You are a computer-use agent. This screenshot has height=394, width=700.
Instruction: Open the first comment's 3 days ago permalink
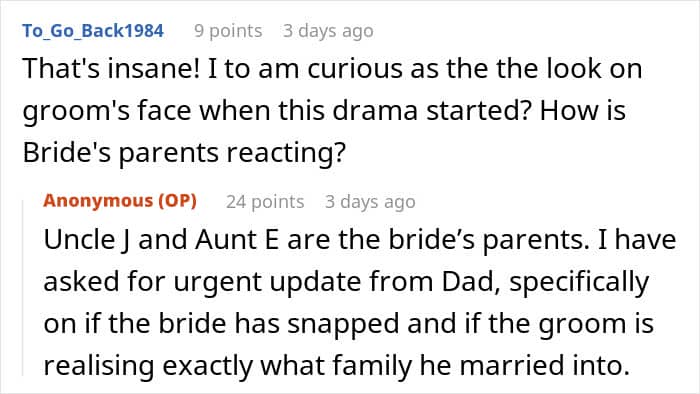click(x=328, y=31)
